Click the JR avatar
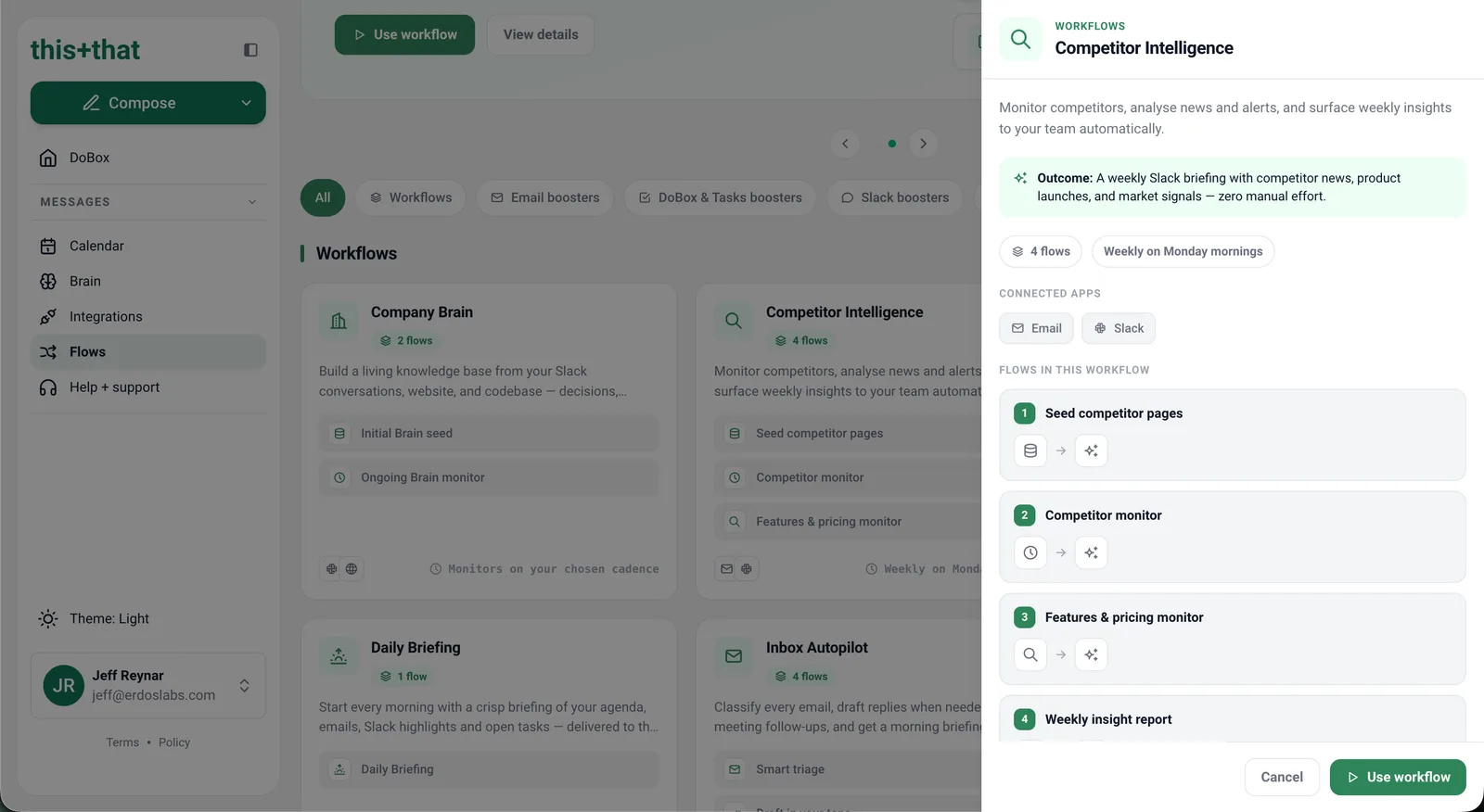Viewport: 1484px width, 812px height. [x=64, y=686]
